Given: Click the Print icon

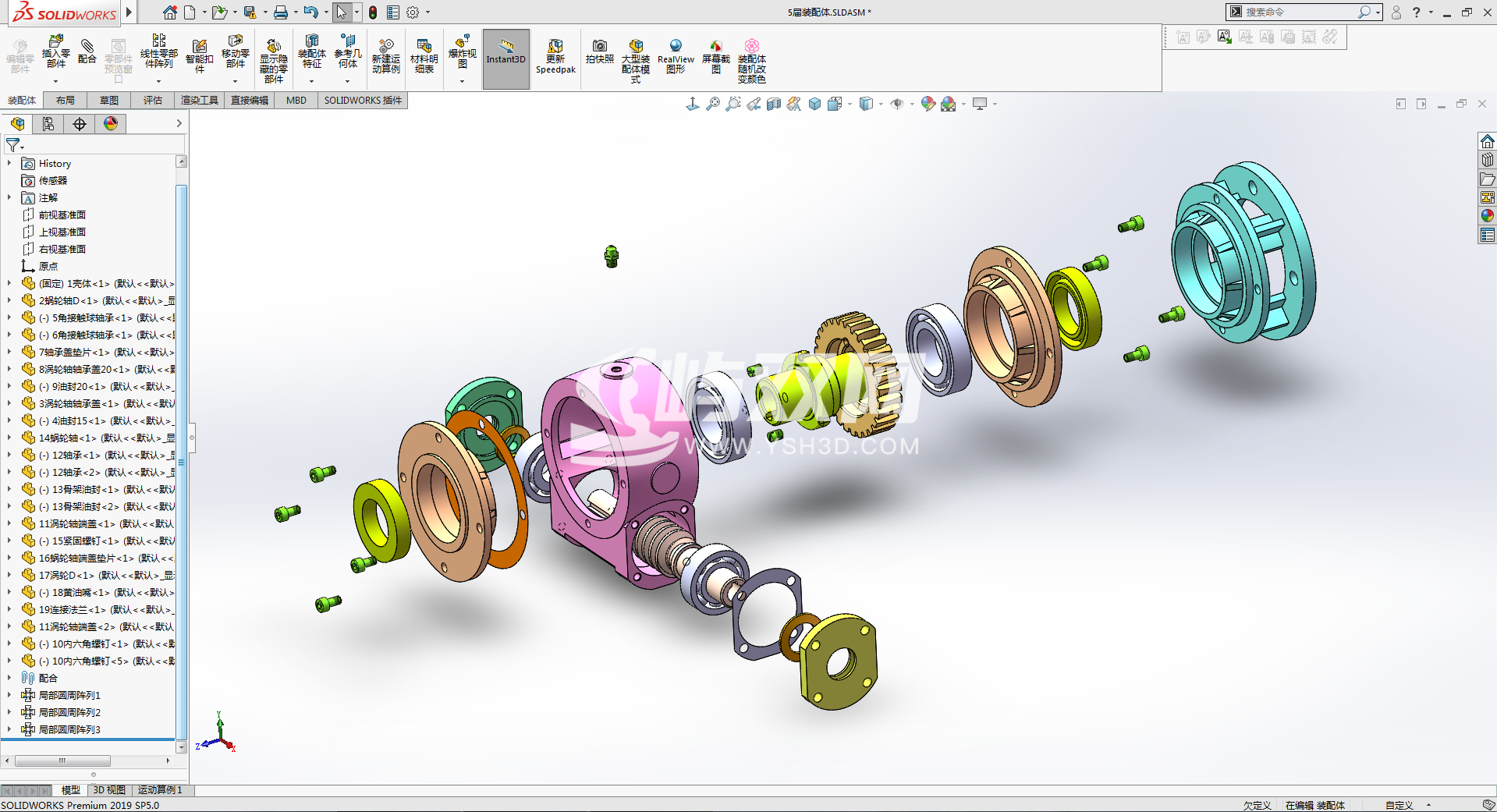Looking at the screenshot, I should point(281,12).
